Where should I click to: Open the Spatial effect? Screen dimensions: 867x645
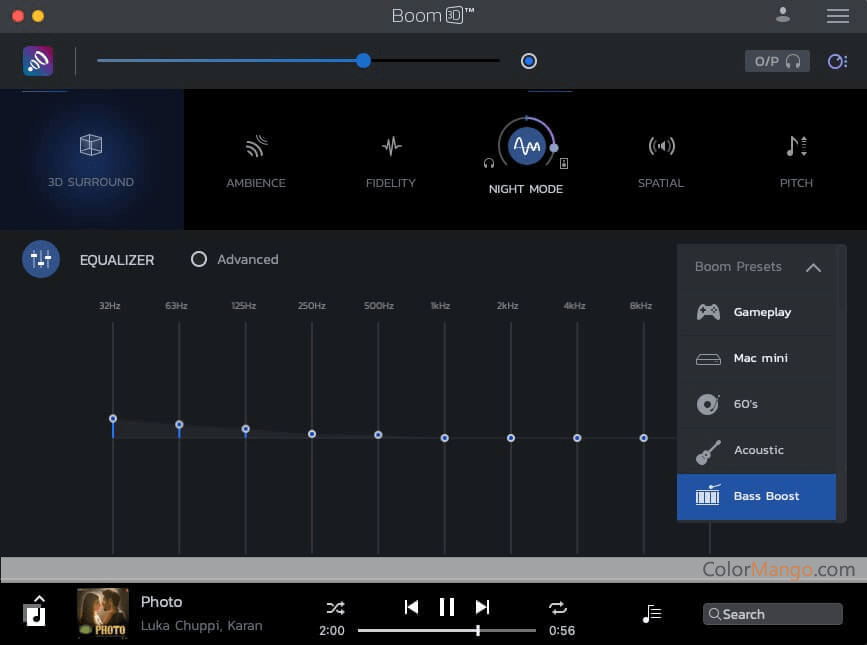tap(660, 158)
